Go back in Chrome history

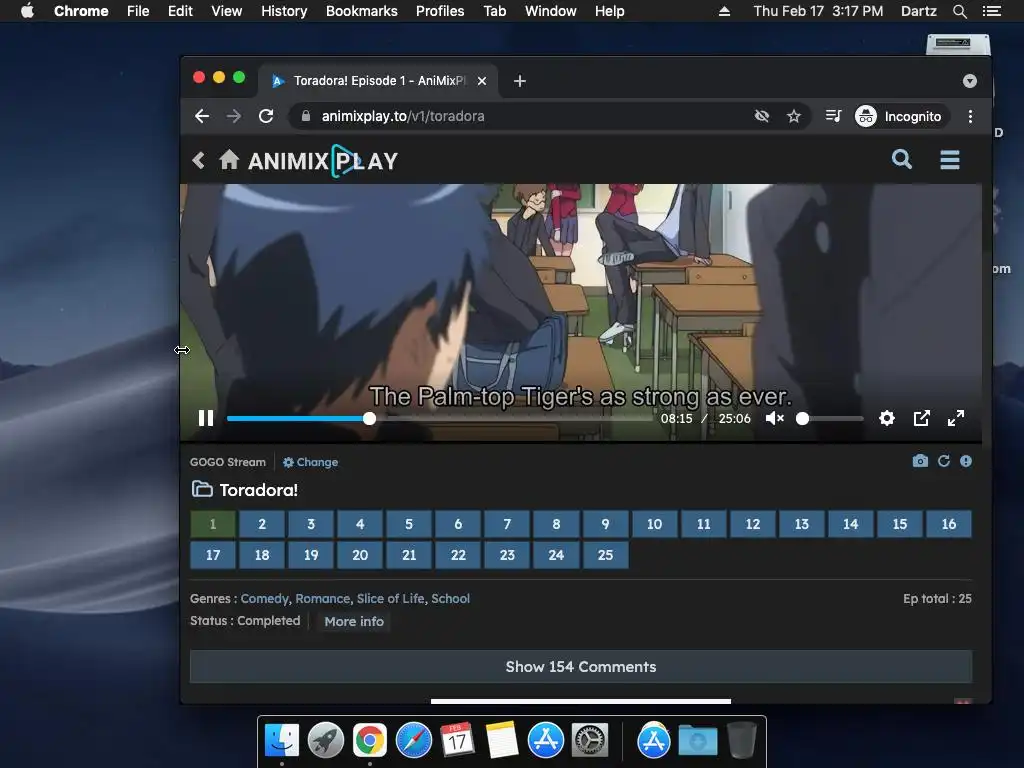[202, 116]
